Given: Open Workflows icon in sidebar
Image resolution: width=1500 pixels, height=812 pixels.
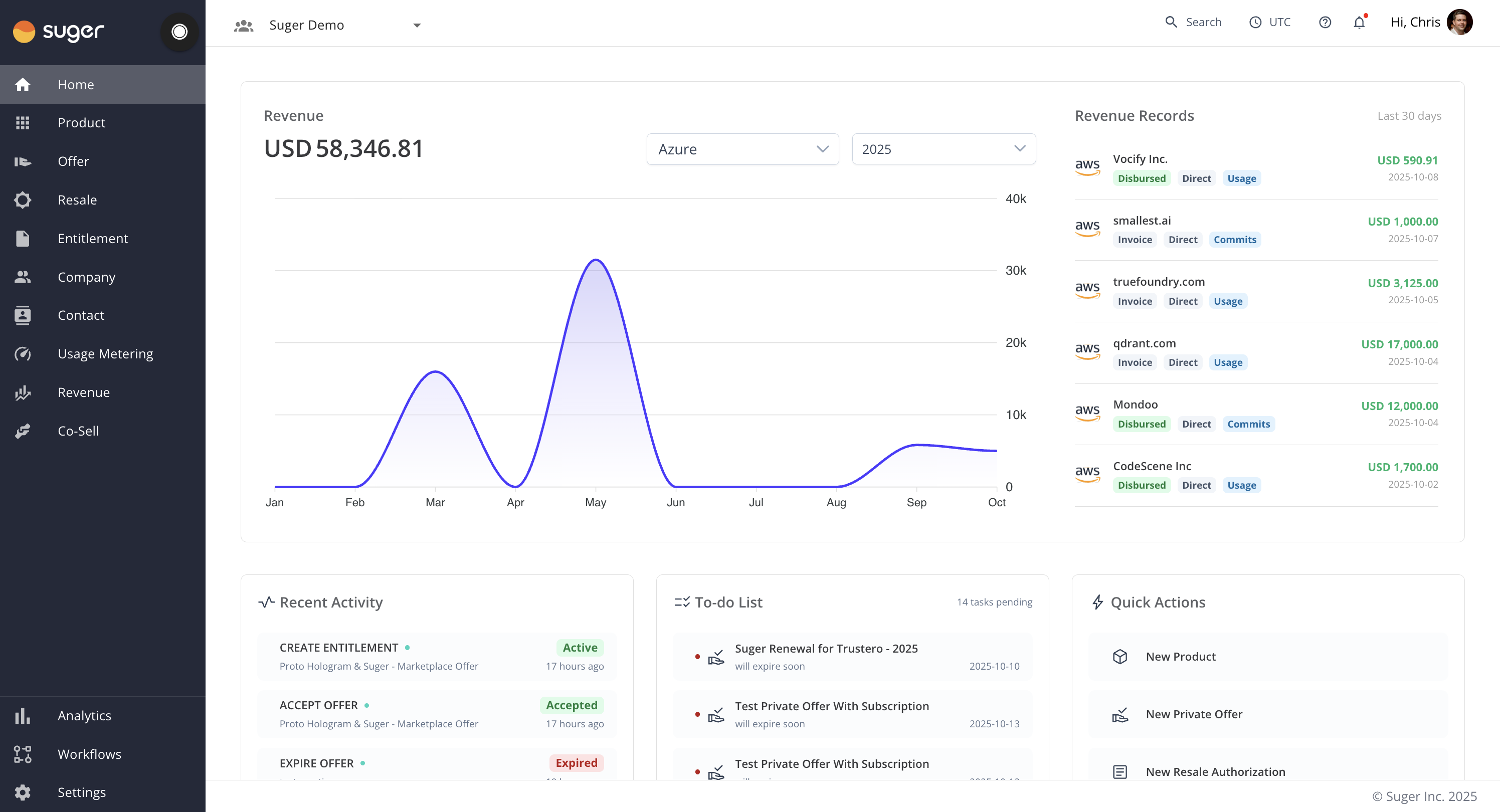Looking at the screenshot, I should 23,754.
